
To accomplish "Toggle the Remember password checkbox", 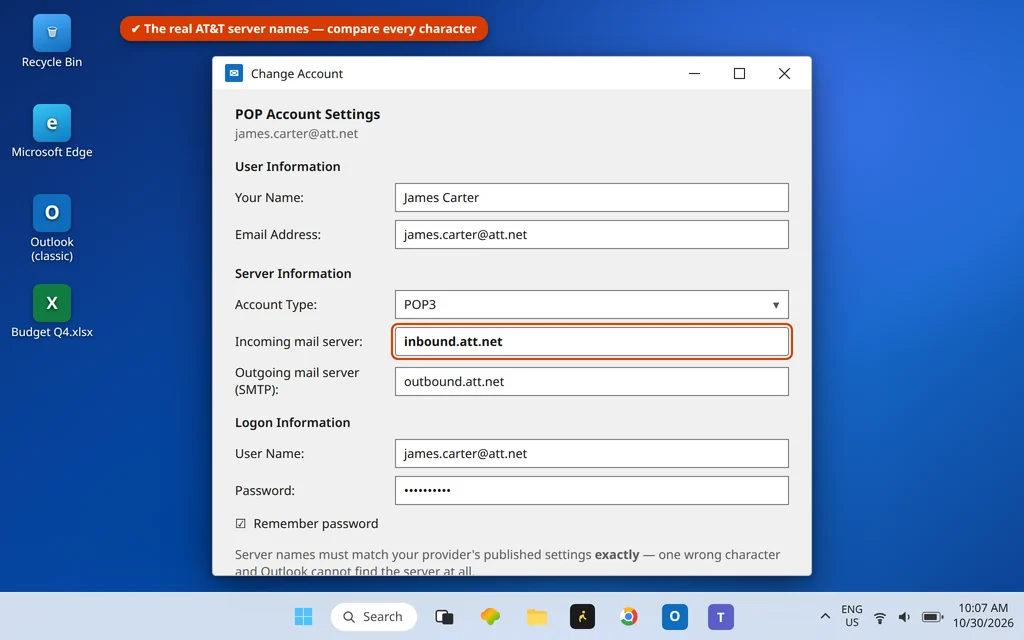I will point(241,524).
